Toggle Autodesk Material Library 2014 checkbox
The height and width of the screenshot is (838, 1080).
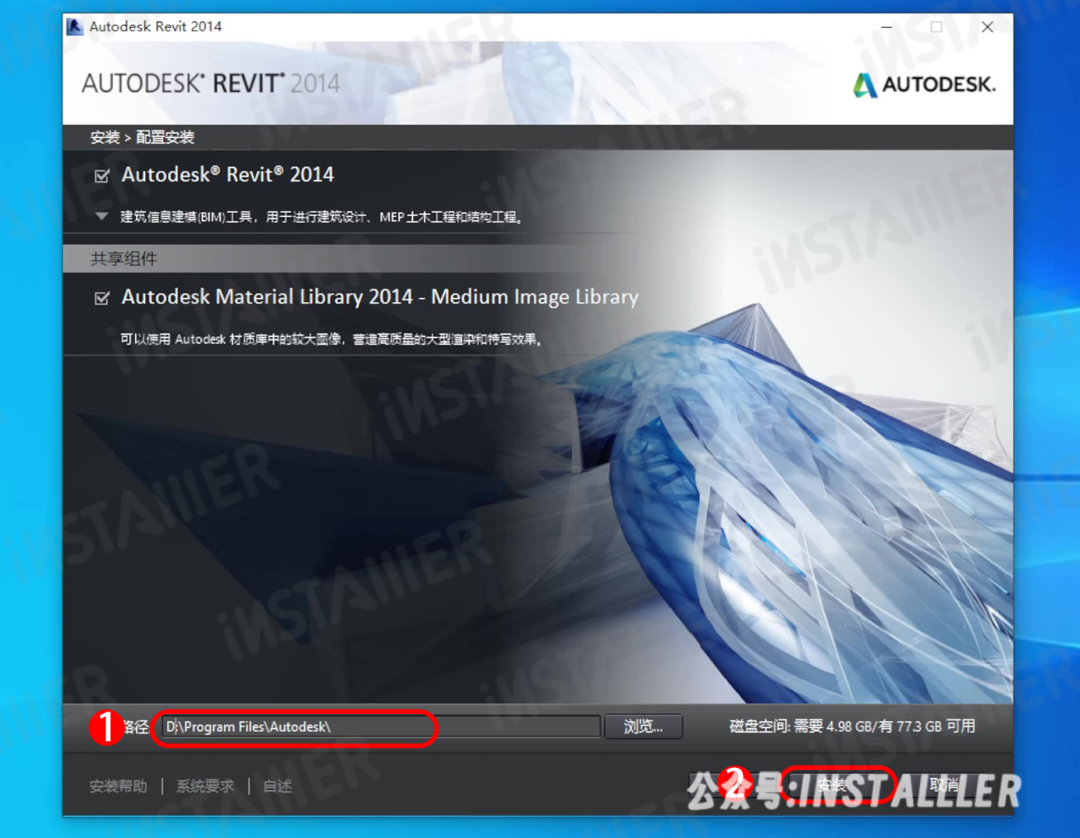(102, 298)
